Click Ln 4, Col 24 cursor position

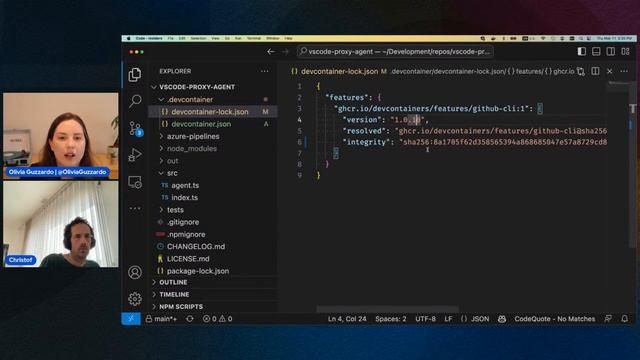point(347,319)
